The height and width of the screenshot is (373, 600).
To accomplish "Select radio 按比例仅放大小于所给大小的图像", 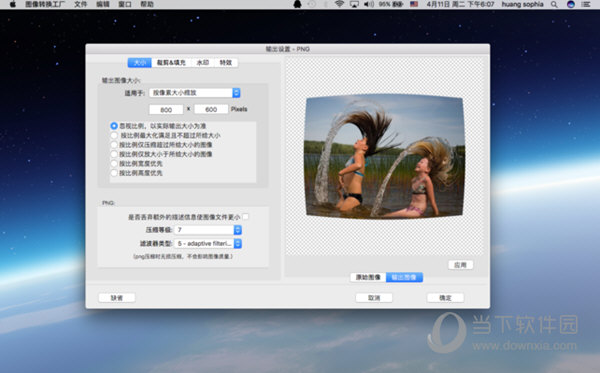I will [x=114, y=154].
